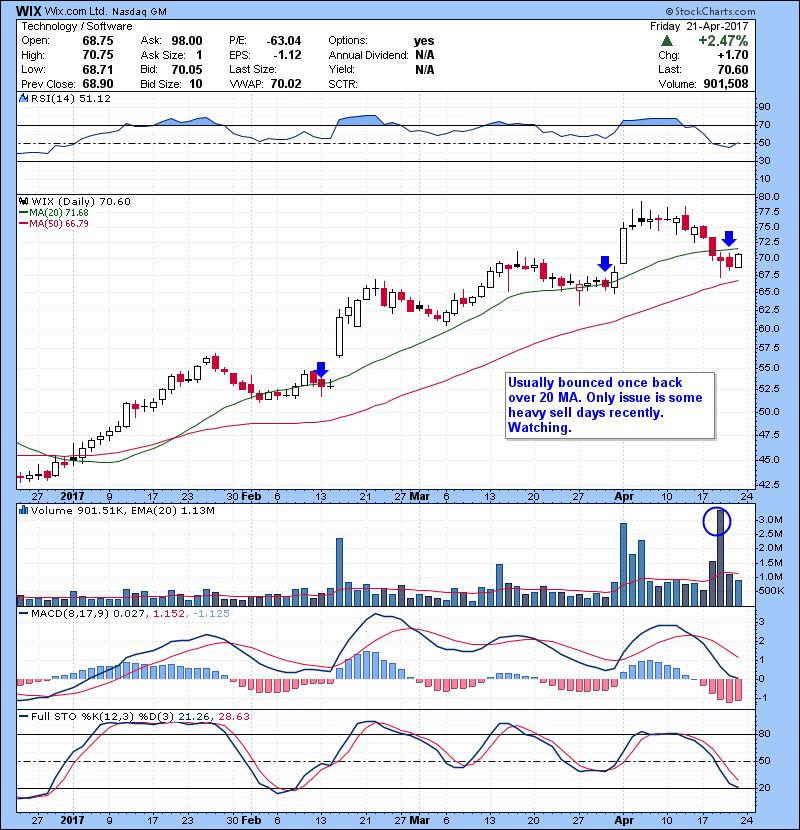Click the last white candle on April 21
The image size is (800, 830).
(739, 260)
